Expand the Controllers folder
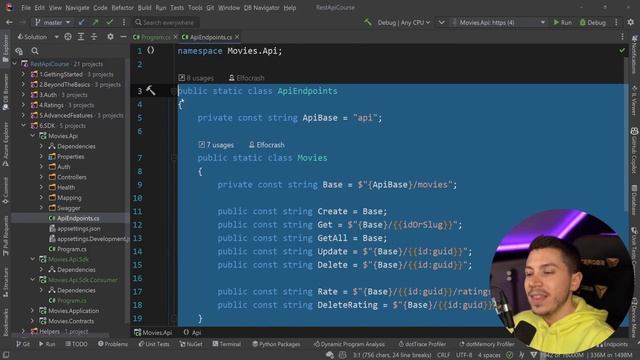 pyautogui.click(x=41, y=177)
